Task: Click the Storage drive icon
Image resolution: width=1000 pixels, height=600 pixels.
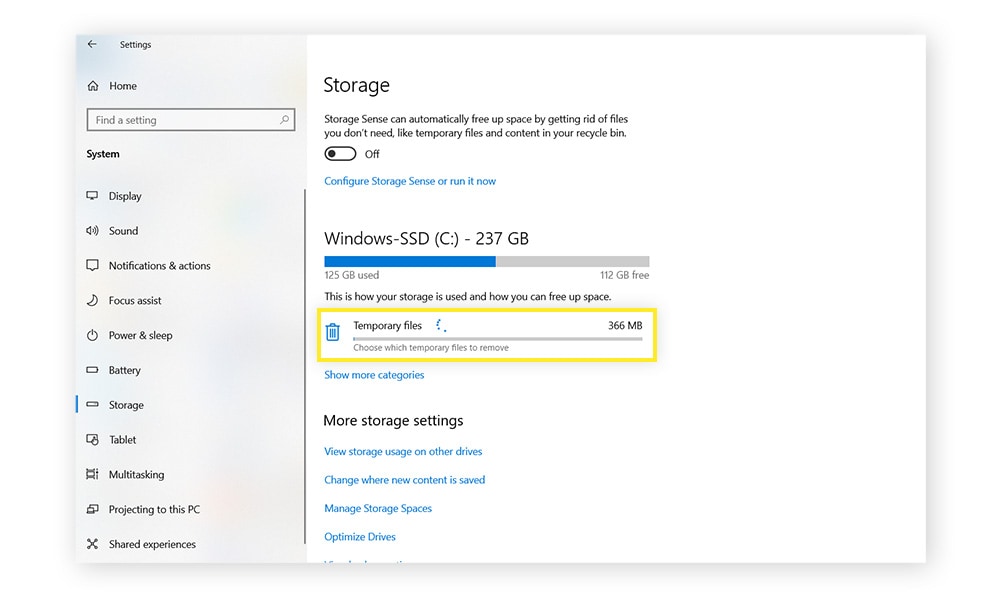Action: [92, 404]
